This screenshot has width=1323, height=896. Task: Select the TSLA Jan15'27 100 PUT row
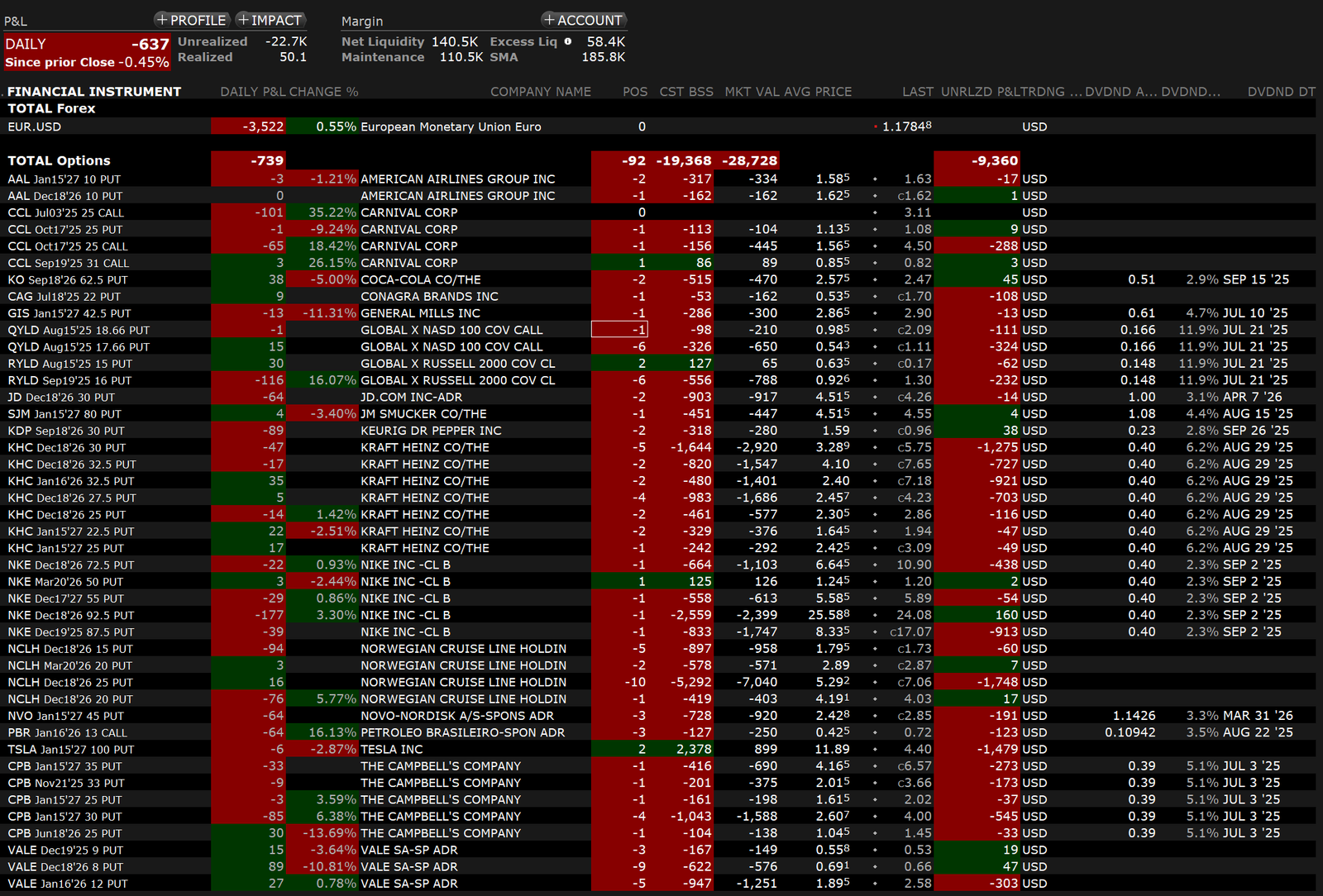(70, 749)
